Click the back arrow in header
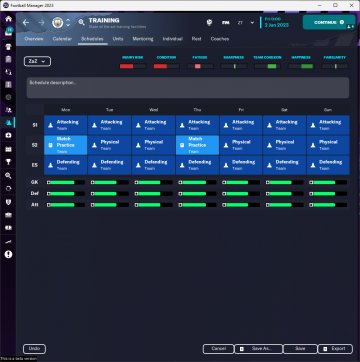Viewport: 360px width, 362px height. tap(26, 23)
